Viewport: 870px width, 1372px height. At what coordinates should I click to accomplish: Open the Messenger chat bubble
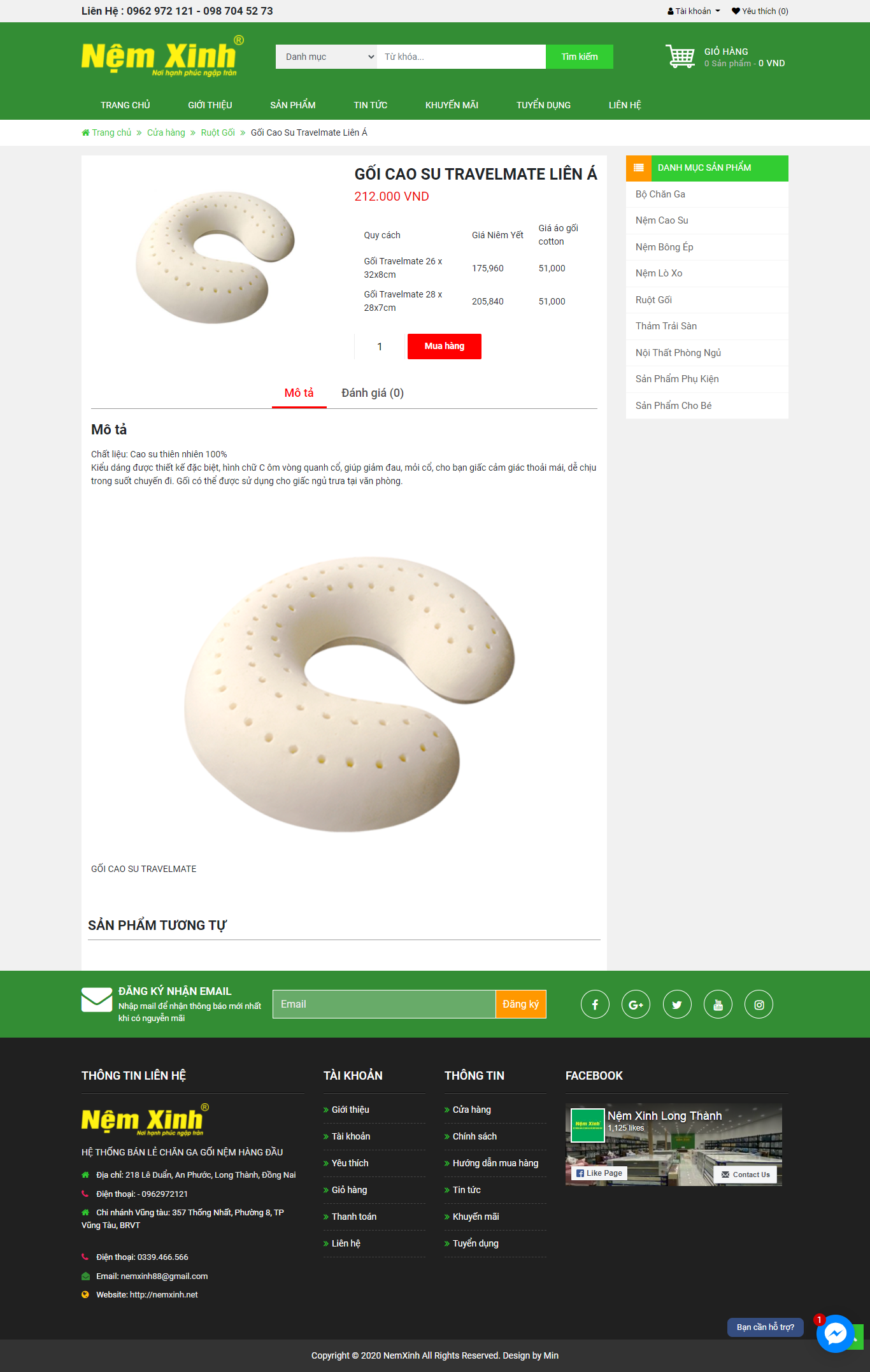click(x=835, y=1333)
